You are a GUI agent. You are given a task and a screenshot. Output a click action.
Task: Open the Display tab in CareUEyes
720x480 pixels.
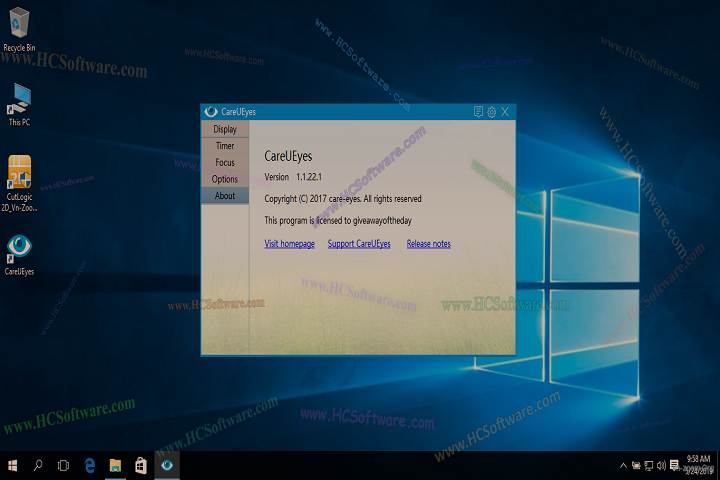tap(225, 129)
